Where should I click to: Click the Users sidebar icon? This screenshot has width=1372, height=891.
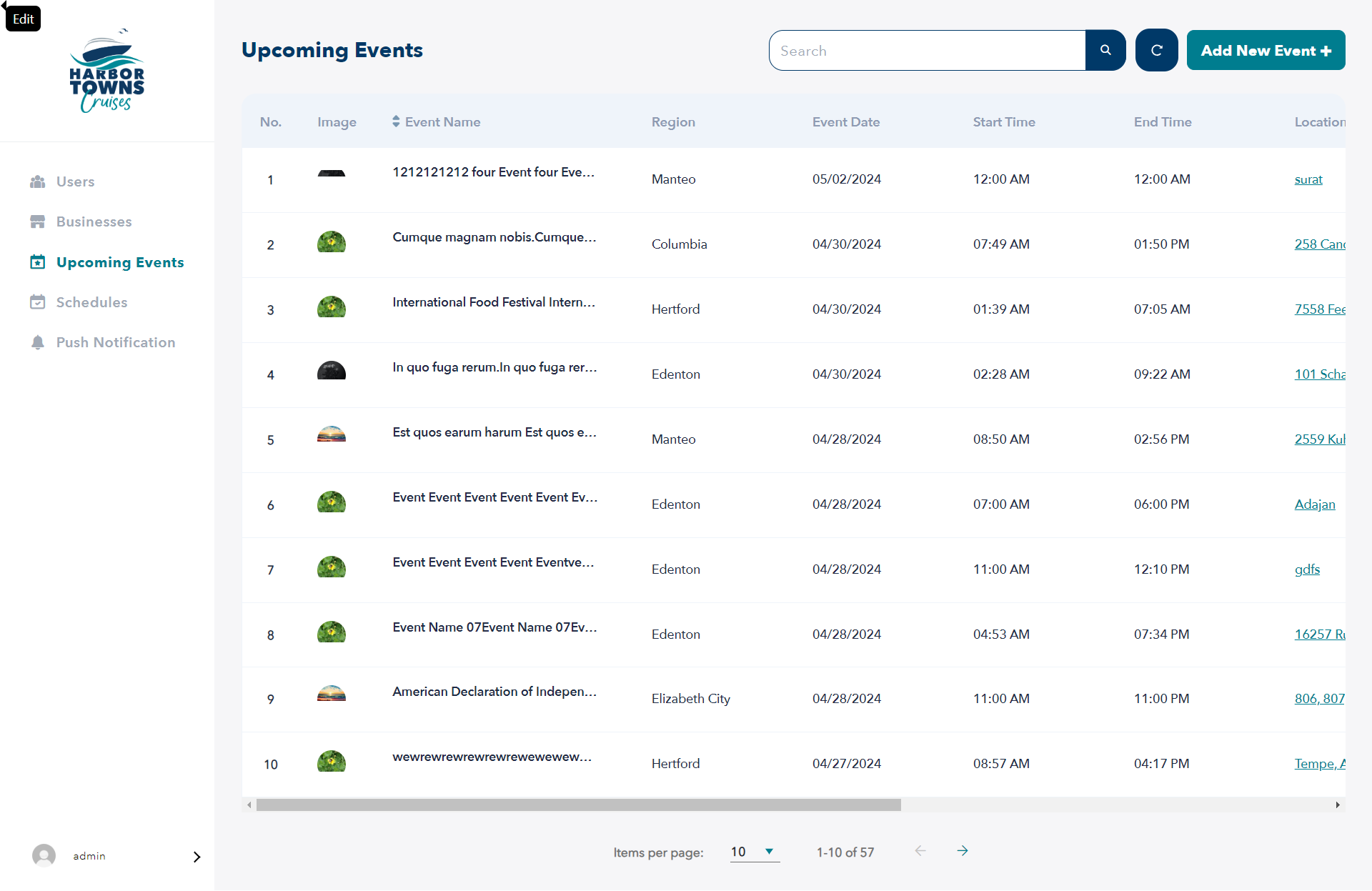(38, 181)
